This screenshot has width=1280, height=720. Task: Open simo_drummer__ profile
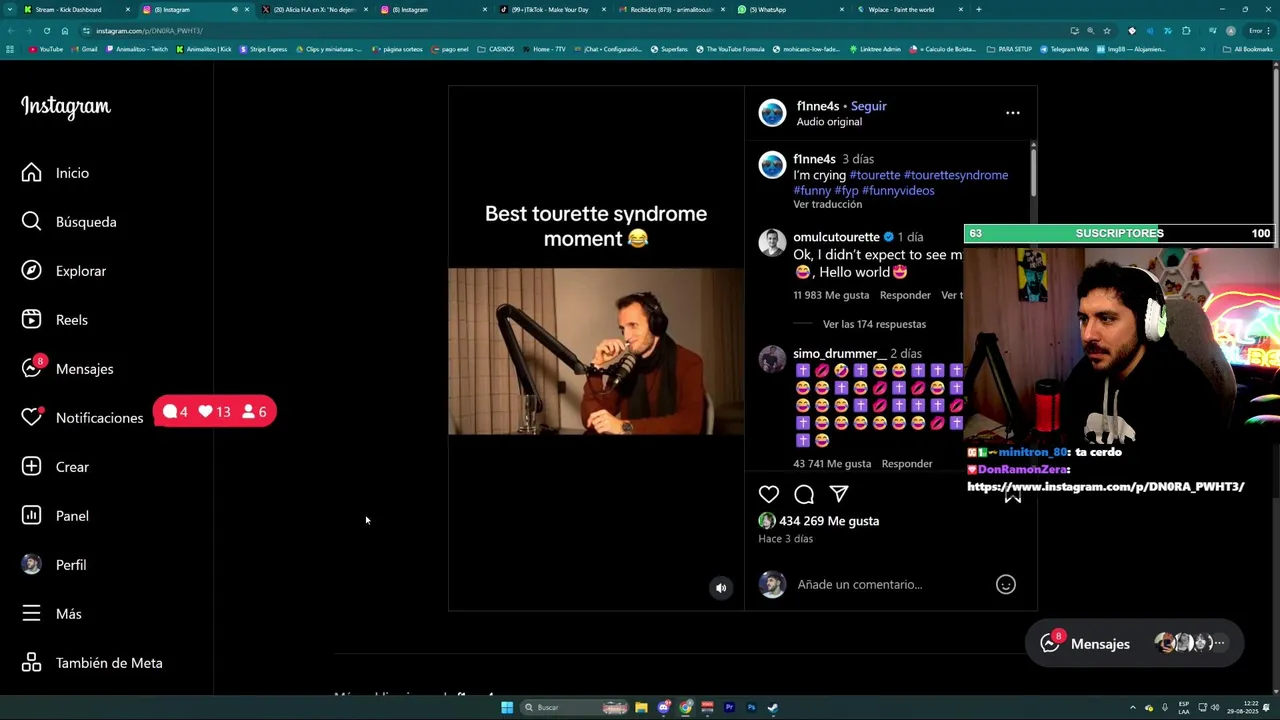(839, 353)
